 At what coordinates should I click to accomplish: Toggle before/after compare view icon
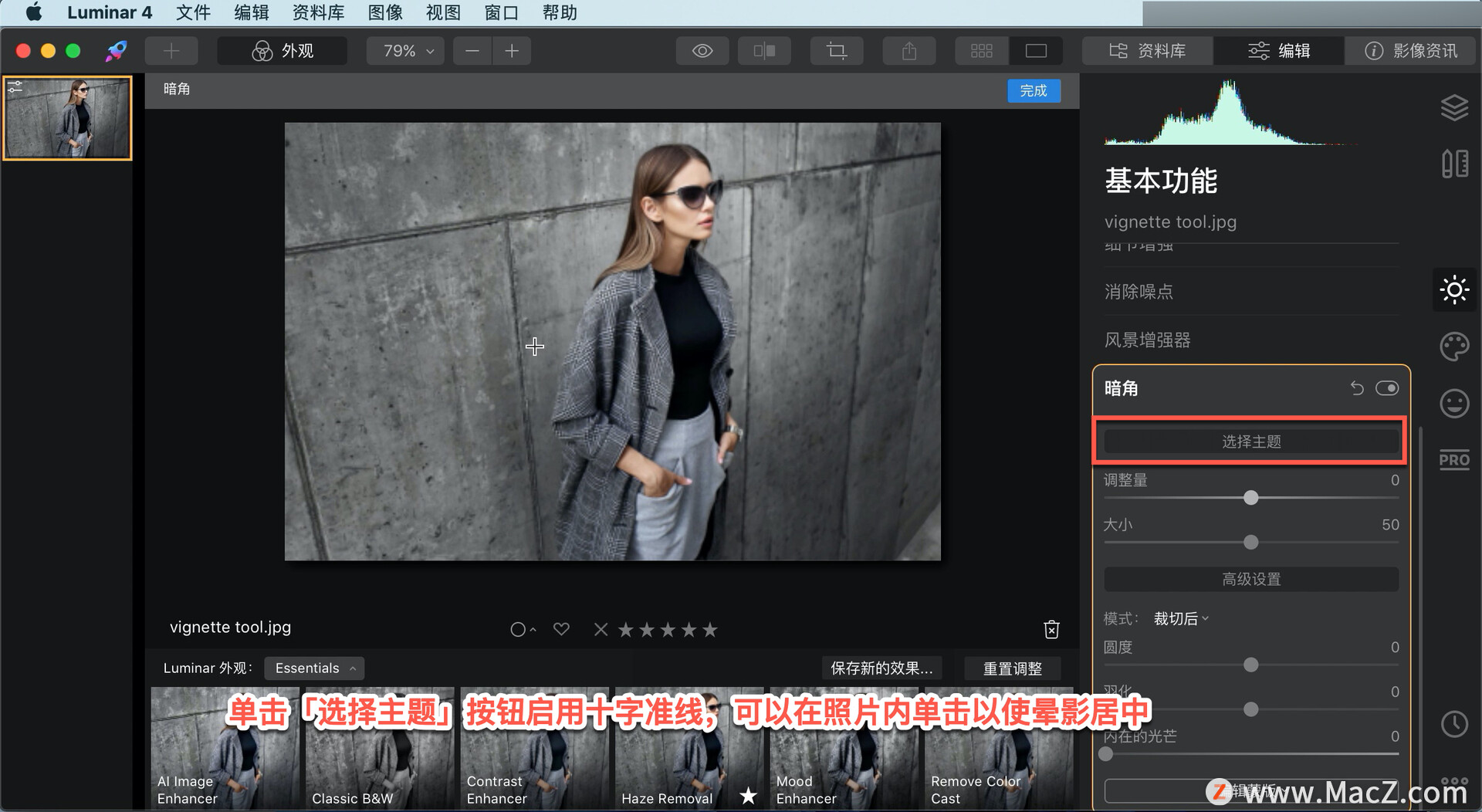point(764,51)
